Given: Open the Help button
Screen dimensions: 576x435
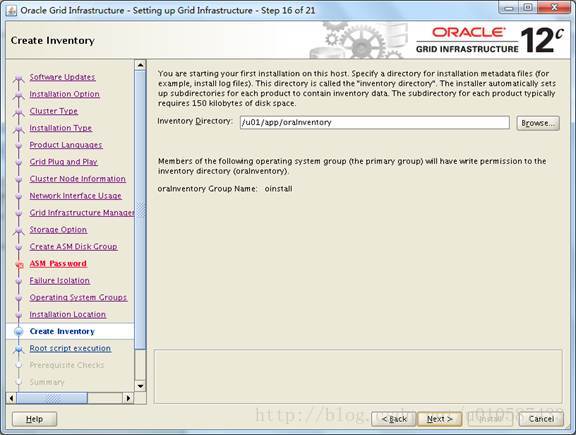Looking at the screenshot, I should tap(35, 419).
